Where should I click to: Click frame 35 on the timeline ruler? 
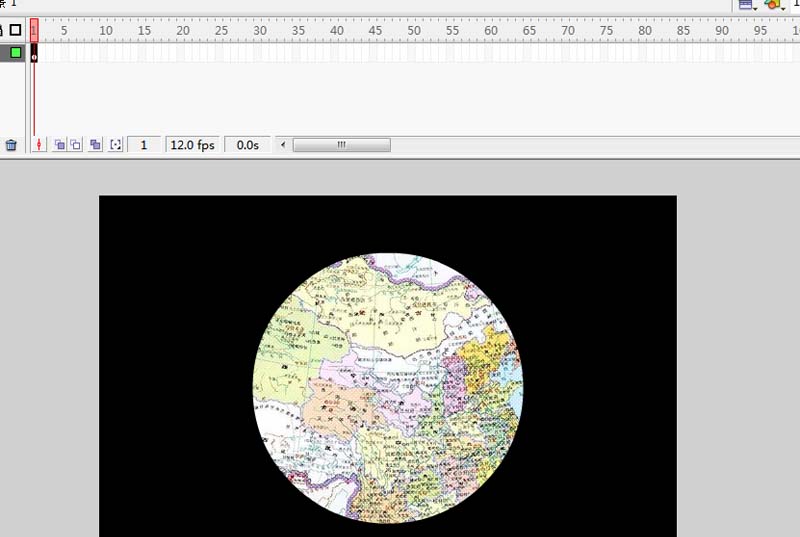click(298, 31)
